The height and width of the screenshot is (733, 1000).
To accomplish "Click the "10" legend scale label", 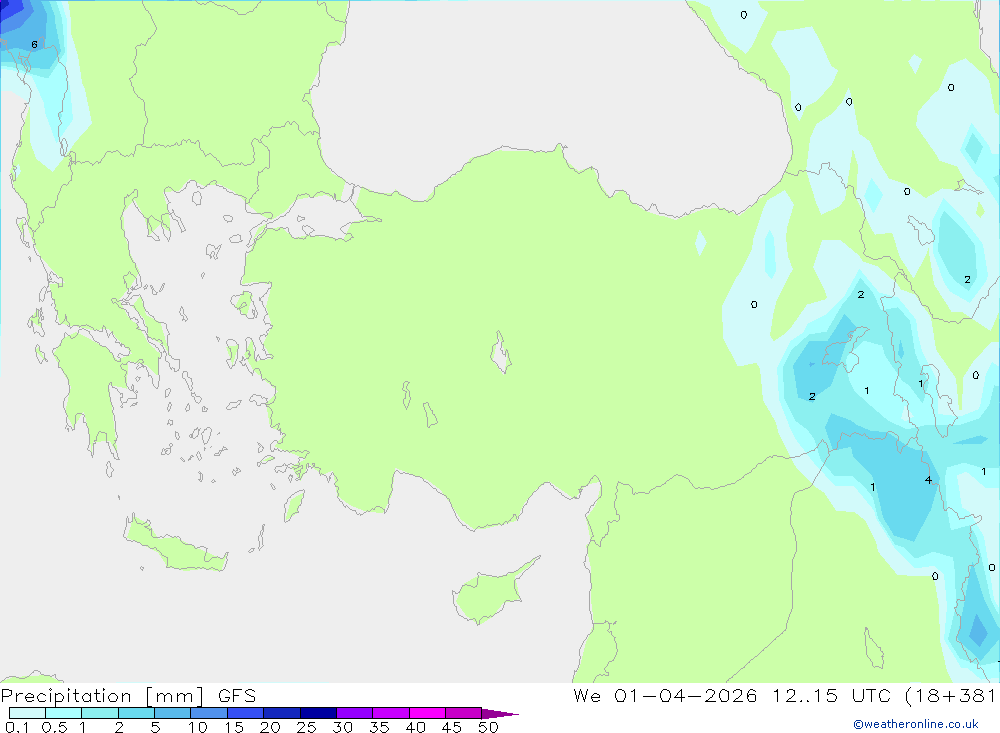I will click(x=198, y=727).
